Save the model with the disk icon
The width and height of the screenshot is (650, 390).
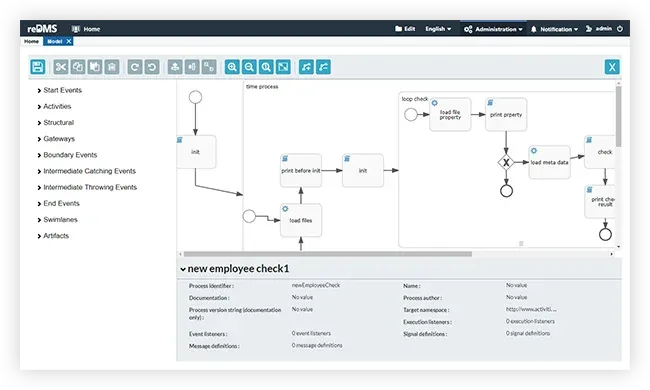(38, 67)
